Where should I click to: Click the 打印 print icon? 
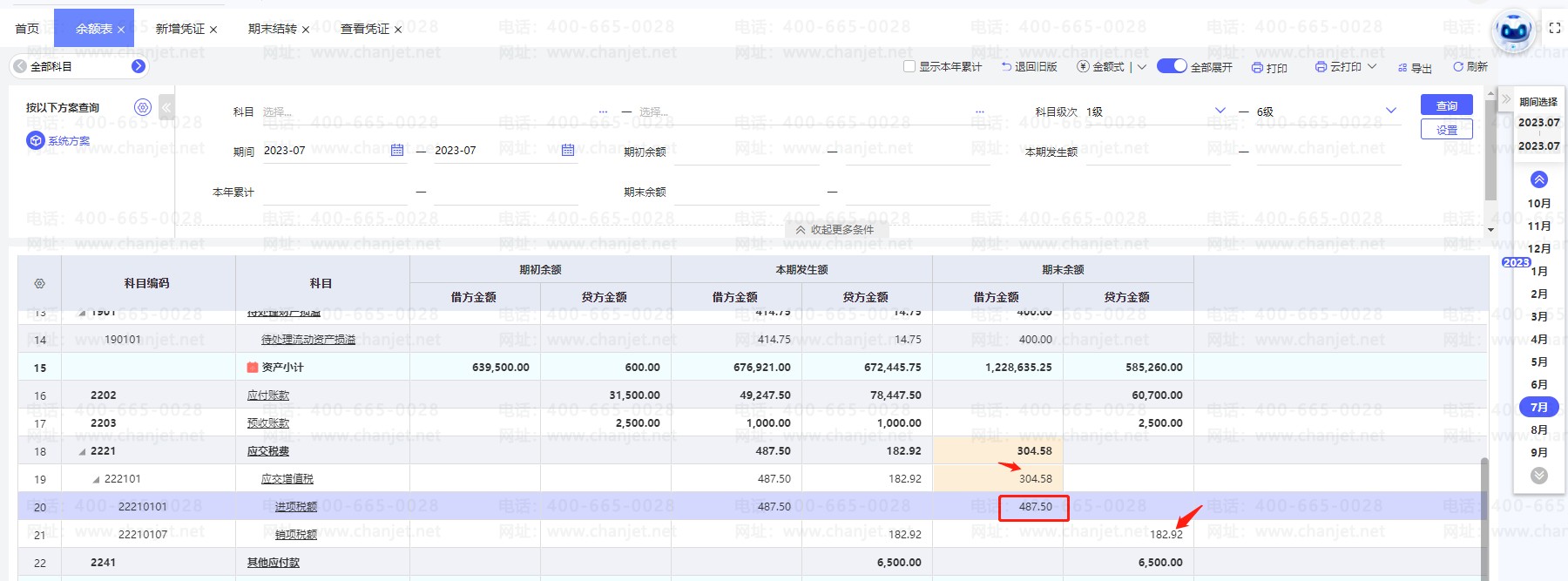pyautogui.click(x=1257, y=68)
